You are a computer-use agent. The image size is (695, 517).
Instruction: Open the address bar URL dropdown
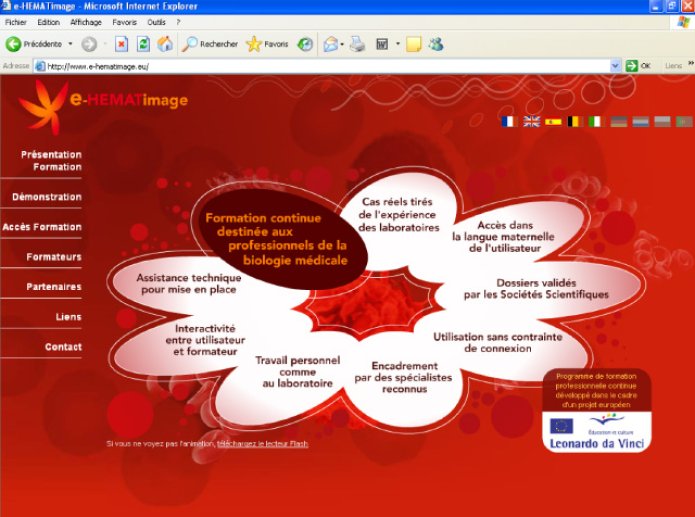[615, 66]
